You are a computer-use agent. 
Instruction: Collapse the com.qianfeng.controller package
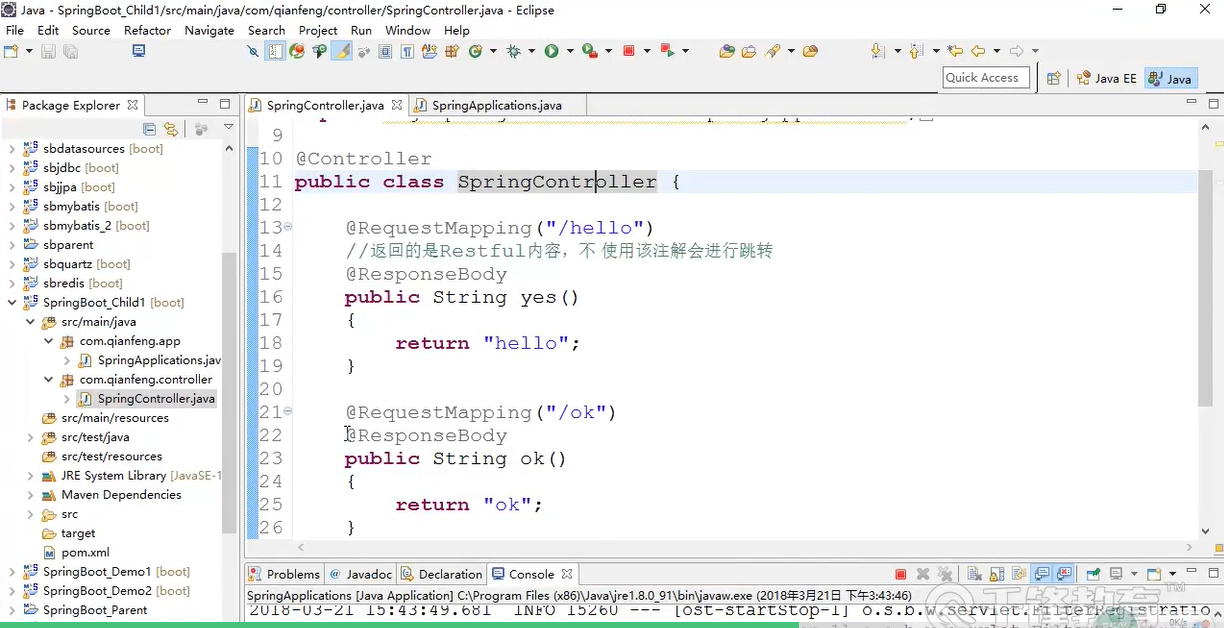pyautogui.click(x=48, y=380)
